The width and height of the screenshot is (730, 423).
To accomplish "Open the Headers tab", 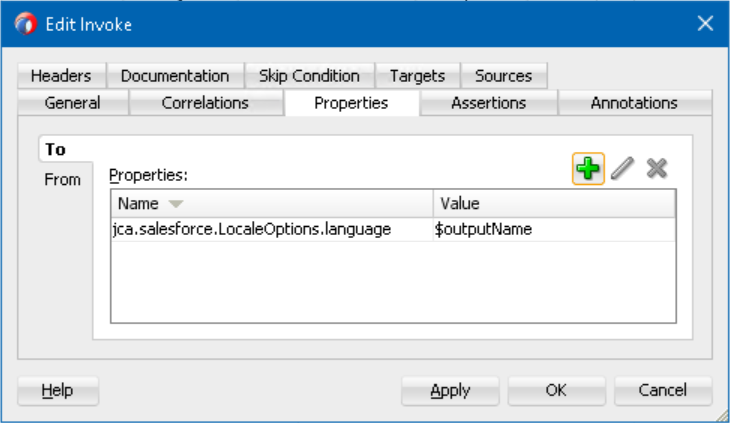I will click(x=61, y=76).
